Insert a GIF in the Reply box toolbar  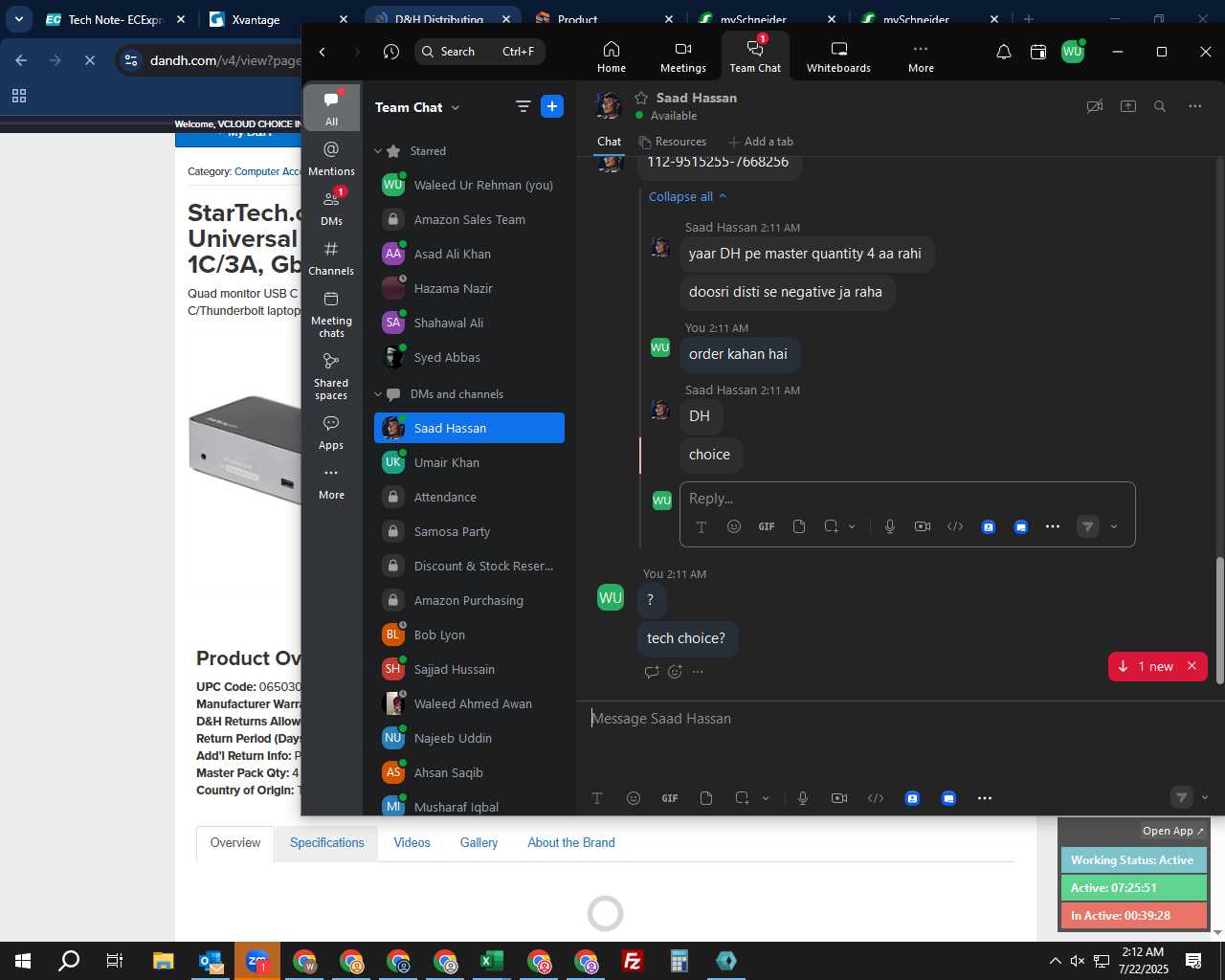tap(767, 526)
